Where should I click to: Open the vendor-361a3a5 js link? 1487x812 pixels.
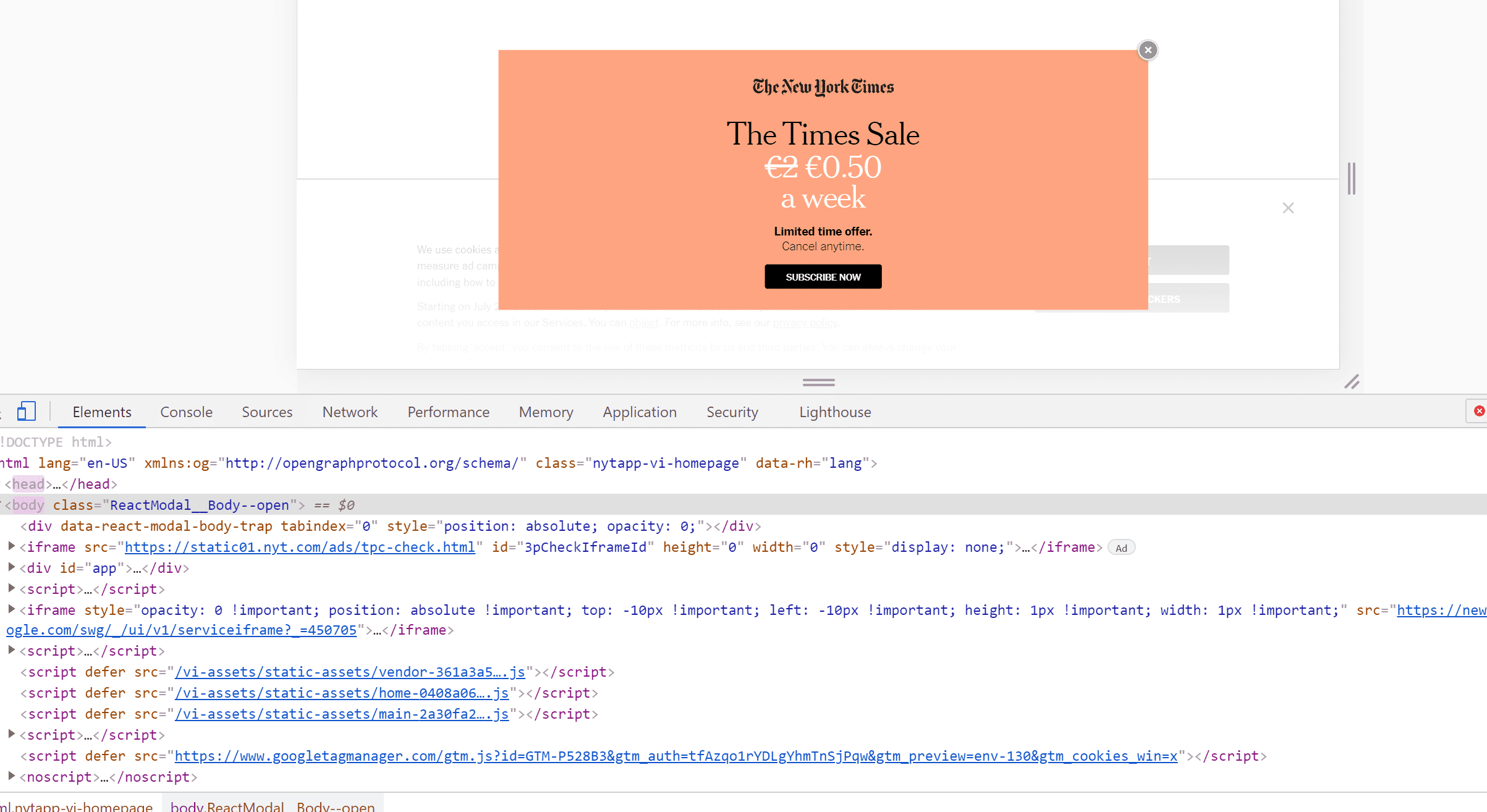[350, 672]
